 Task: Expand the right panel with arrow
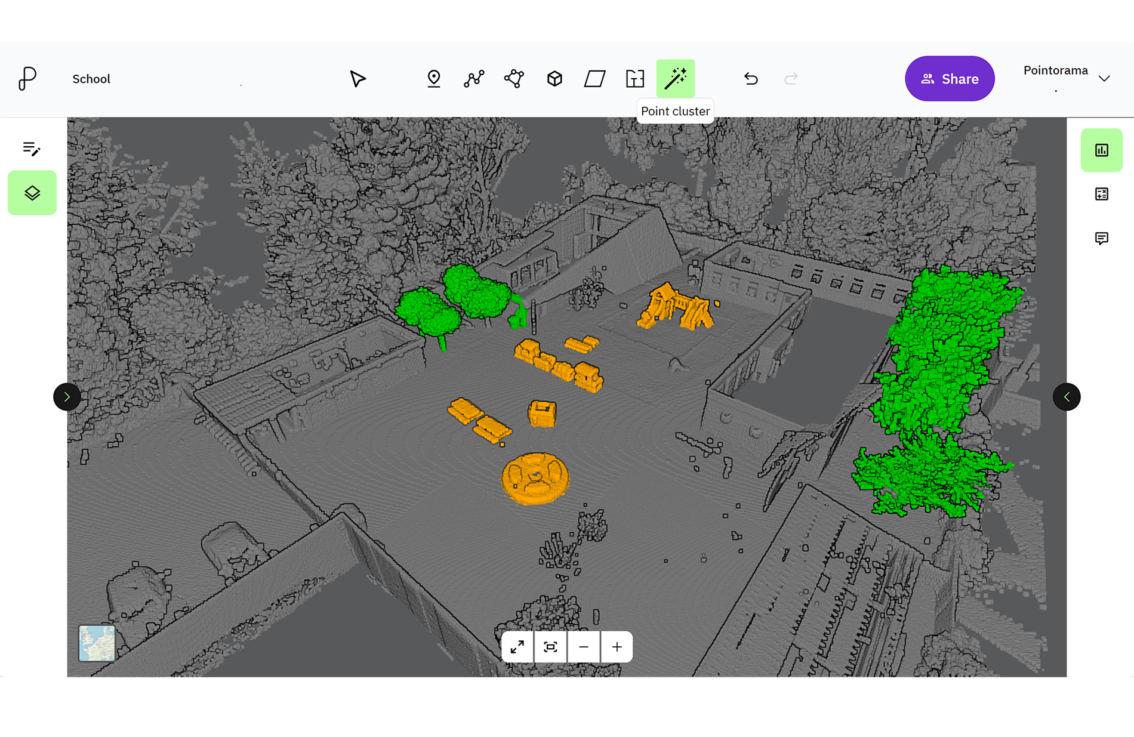1066,397
